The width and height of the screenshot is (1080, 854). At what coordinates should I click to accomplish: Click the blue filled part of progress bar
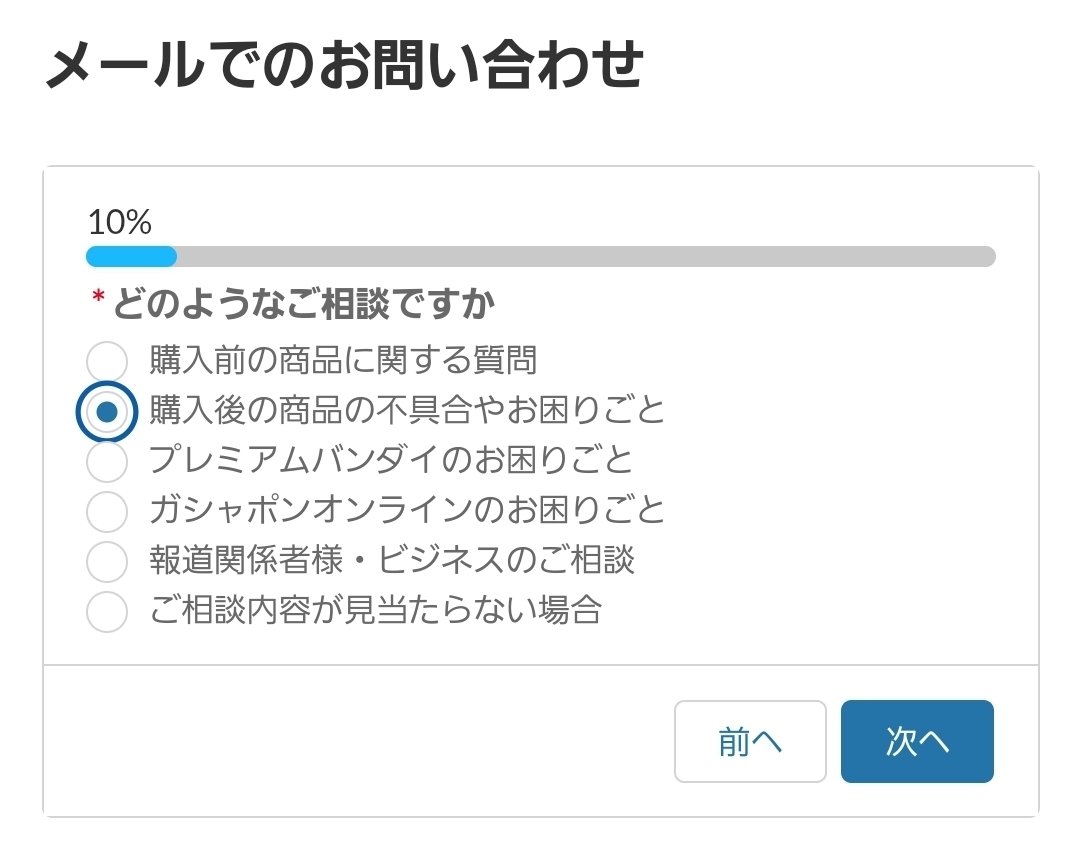(x=131, y=257)
